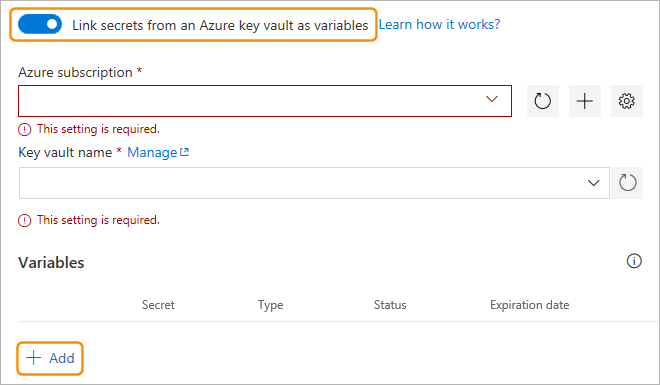The height and width of the screenshot is (385, 660).
Task: Click inside the Azure subscription combo box
Action: (x=265, y=101)
